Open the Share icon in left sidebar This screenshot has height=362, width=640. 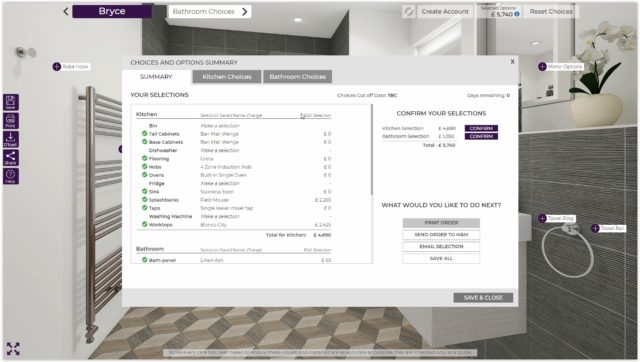11,158
